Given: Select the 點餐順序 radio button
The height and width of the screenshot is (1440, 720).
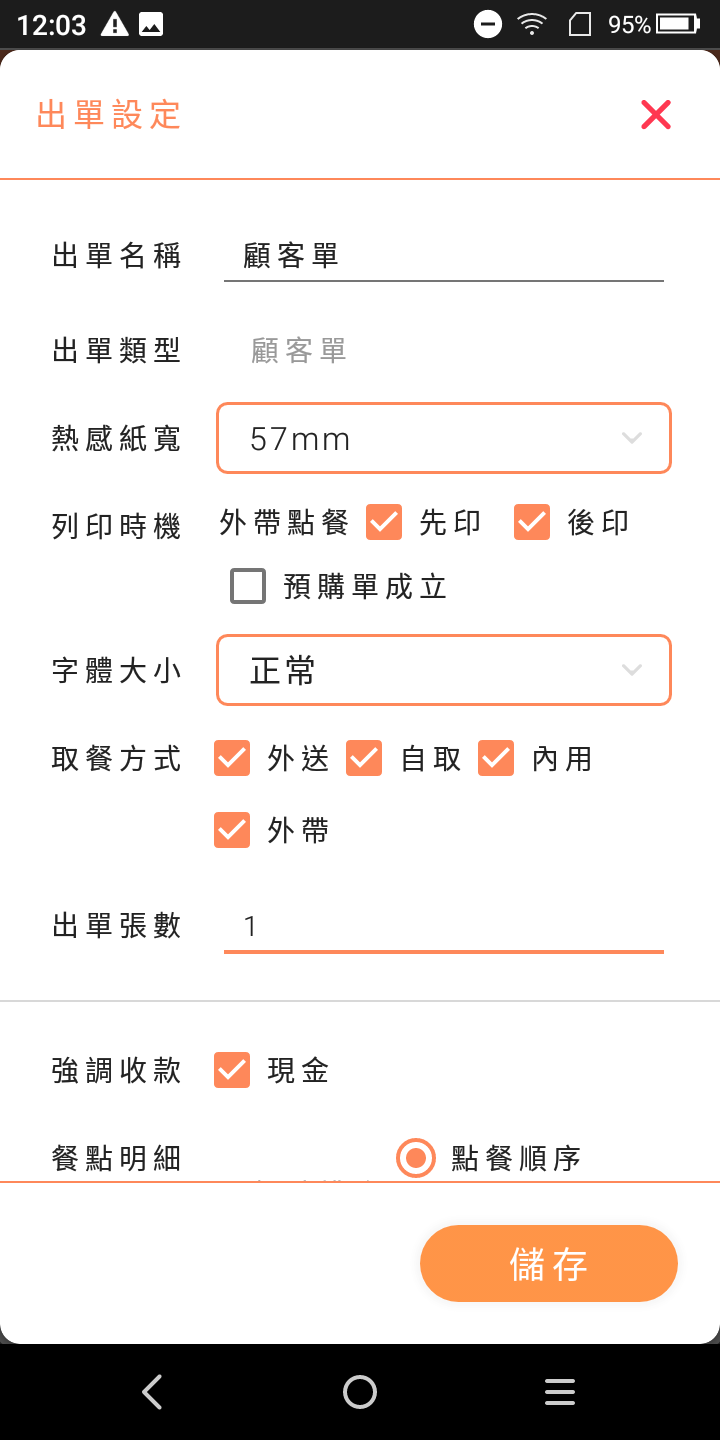Looking at the screenshot, I should (x=416, y=1158).
